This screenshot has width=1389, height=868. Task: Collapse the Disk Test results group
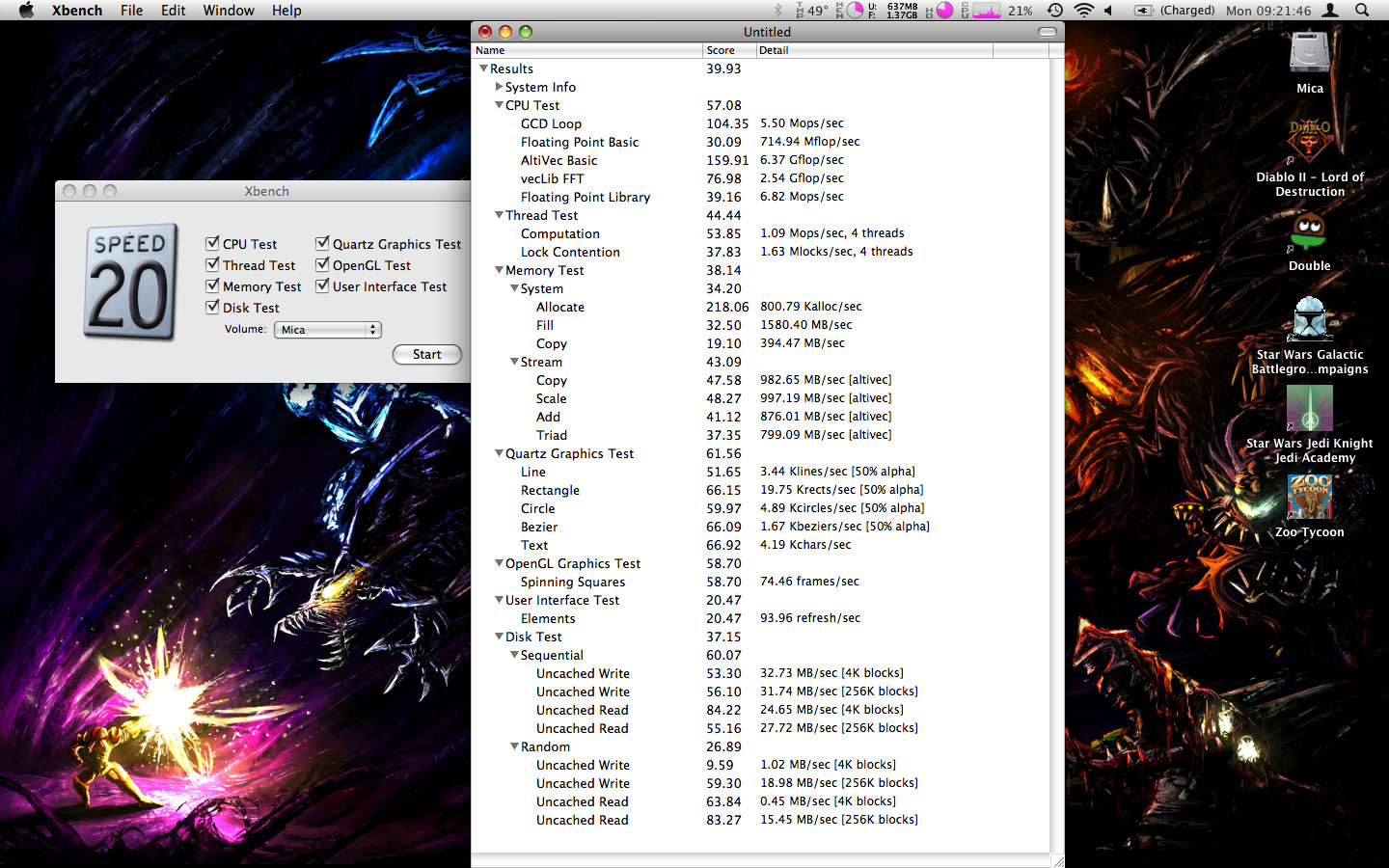[499, 637]
